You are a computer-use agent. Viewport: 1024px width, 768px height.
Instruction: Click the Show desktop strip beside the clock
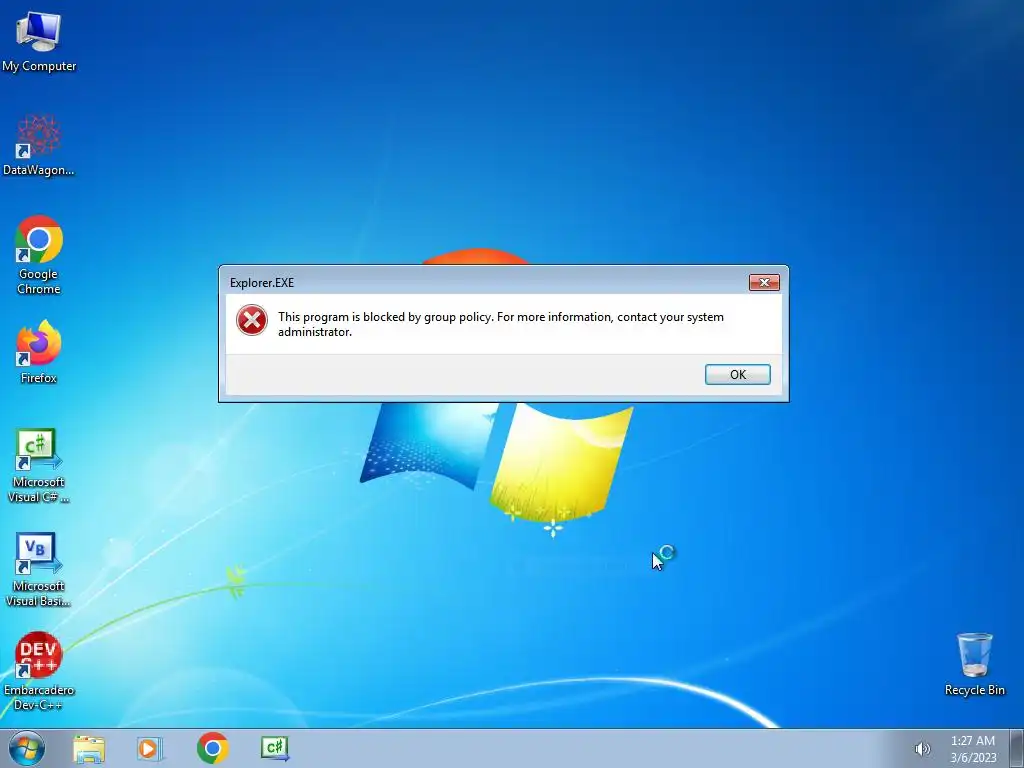pos(1017,748)
